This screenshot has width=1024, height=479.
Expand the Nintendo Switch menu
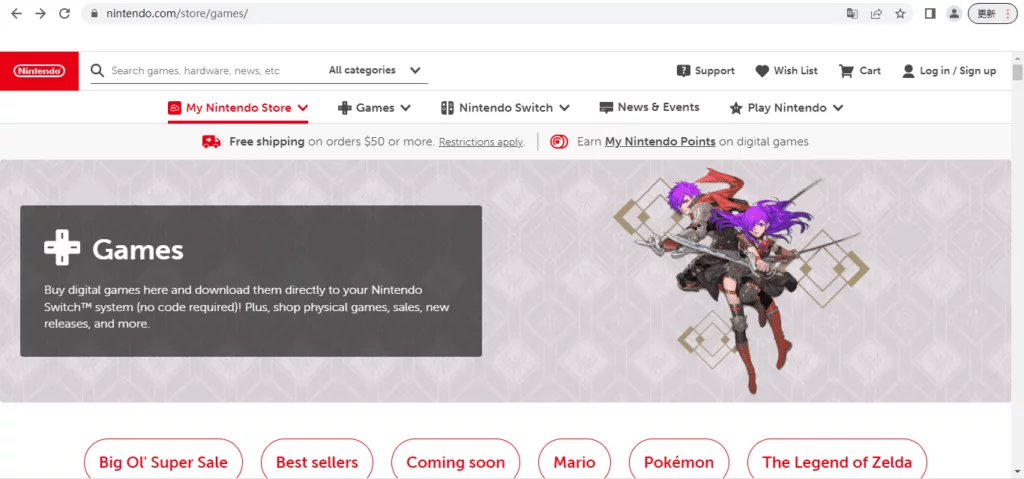pyautogui.click(x=505, y=108)
